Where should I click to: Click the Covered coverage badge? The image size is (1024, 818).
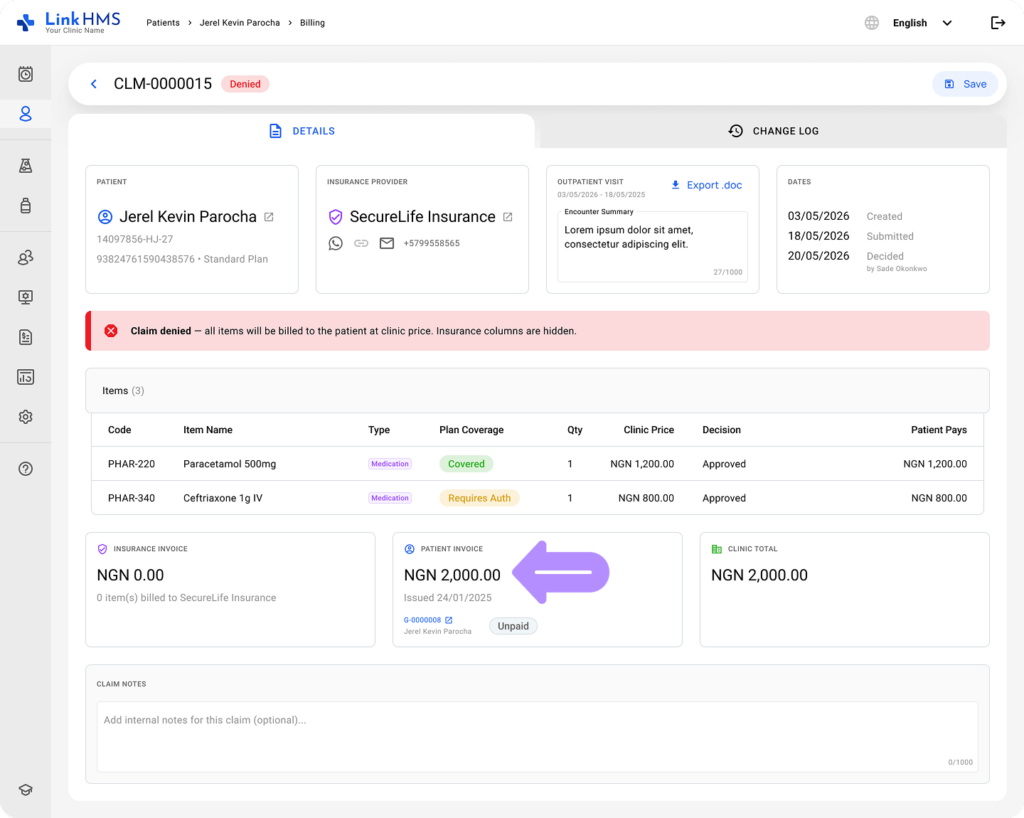(466, 464)
